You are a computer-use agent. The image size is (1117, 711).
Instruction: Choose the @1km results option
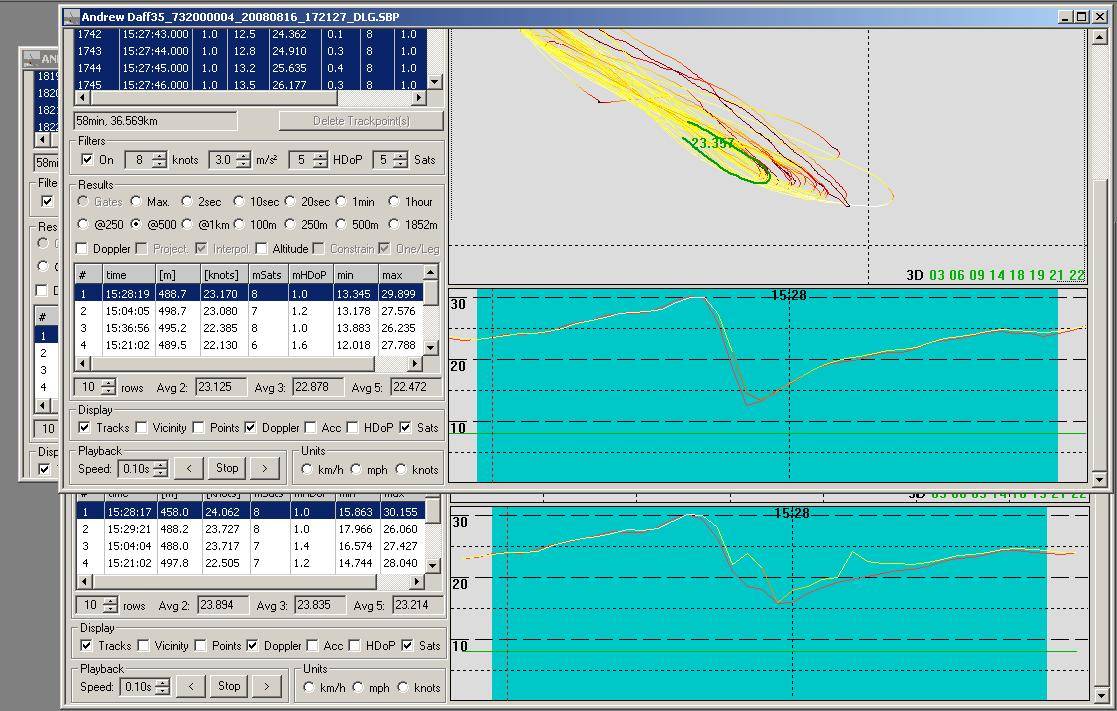click(x=187, y=225)
